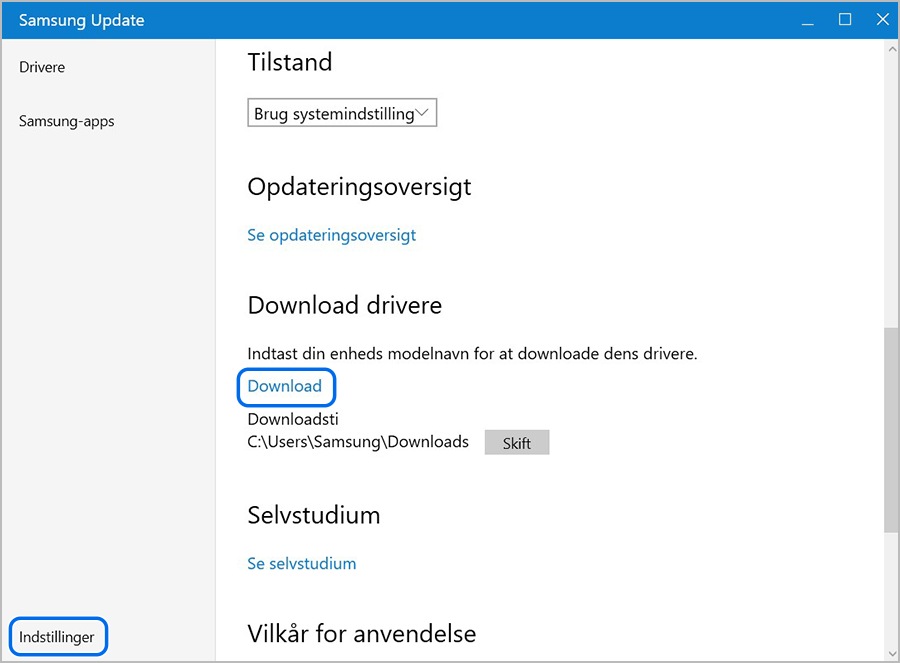Click the Download drivere section heading
The width and height of the screenshot is (900, 663).
[344, 305]
